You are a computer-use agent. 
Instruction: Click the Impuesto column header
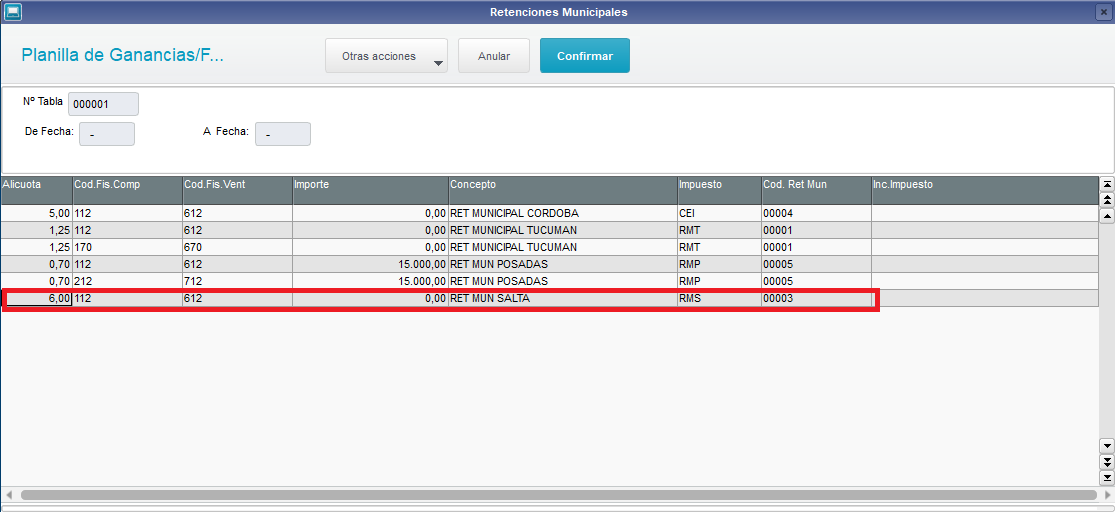click(720, 190)
